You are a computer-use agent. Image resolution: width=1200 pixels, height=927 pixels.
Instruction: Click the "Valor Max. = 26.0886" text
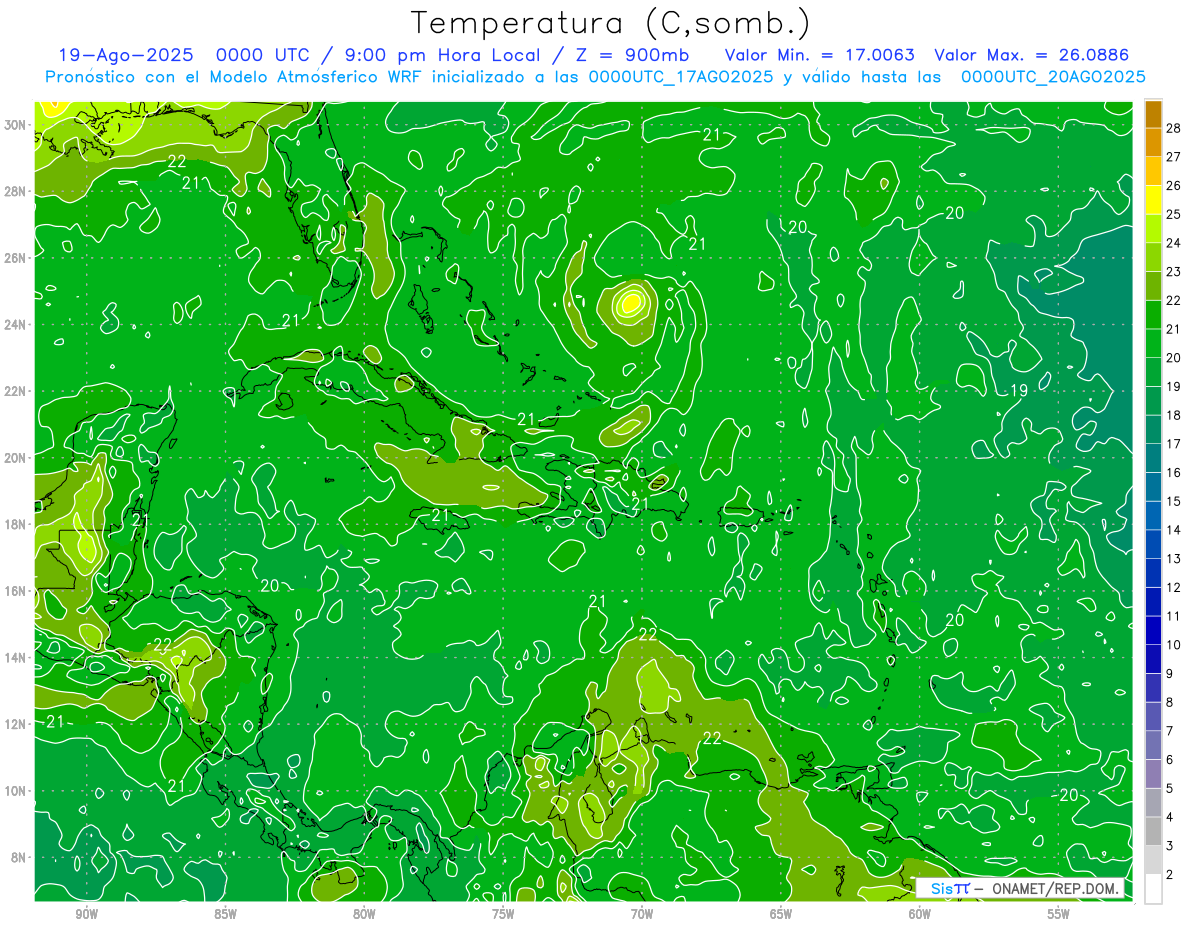coord(1031,55)
